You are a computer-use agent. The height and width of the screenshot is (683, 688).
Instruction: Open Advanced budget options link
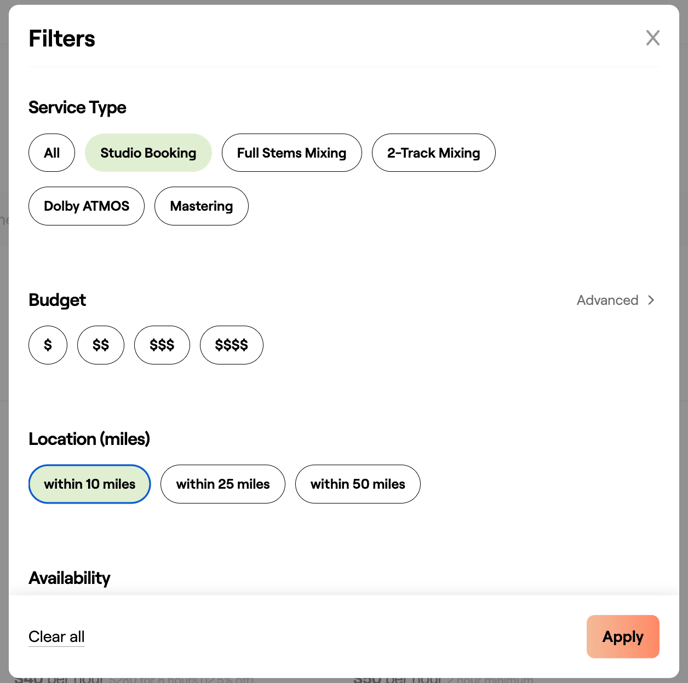click(607, 300)
